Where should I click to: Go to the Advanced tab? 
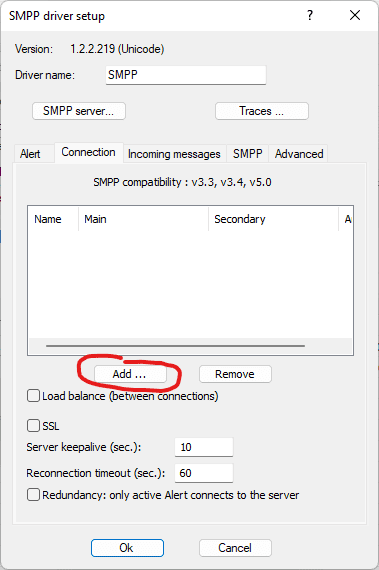[299, 154]
